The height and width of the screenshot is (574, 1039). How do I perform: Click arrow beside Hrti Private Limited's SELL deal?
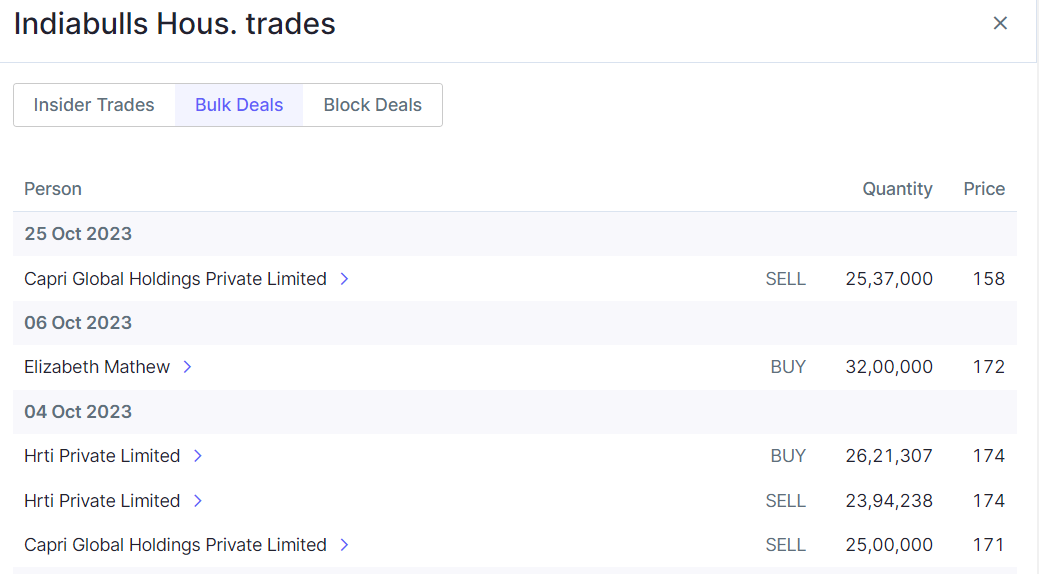[197, 501]
